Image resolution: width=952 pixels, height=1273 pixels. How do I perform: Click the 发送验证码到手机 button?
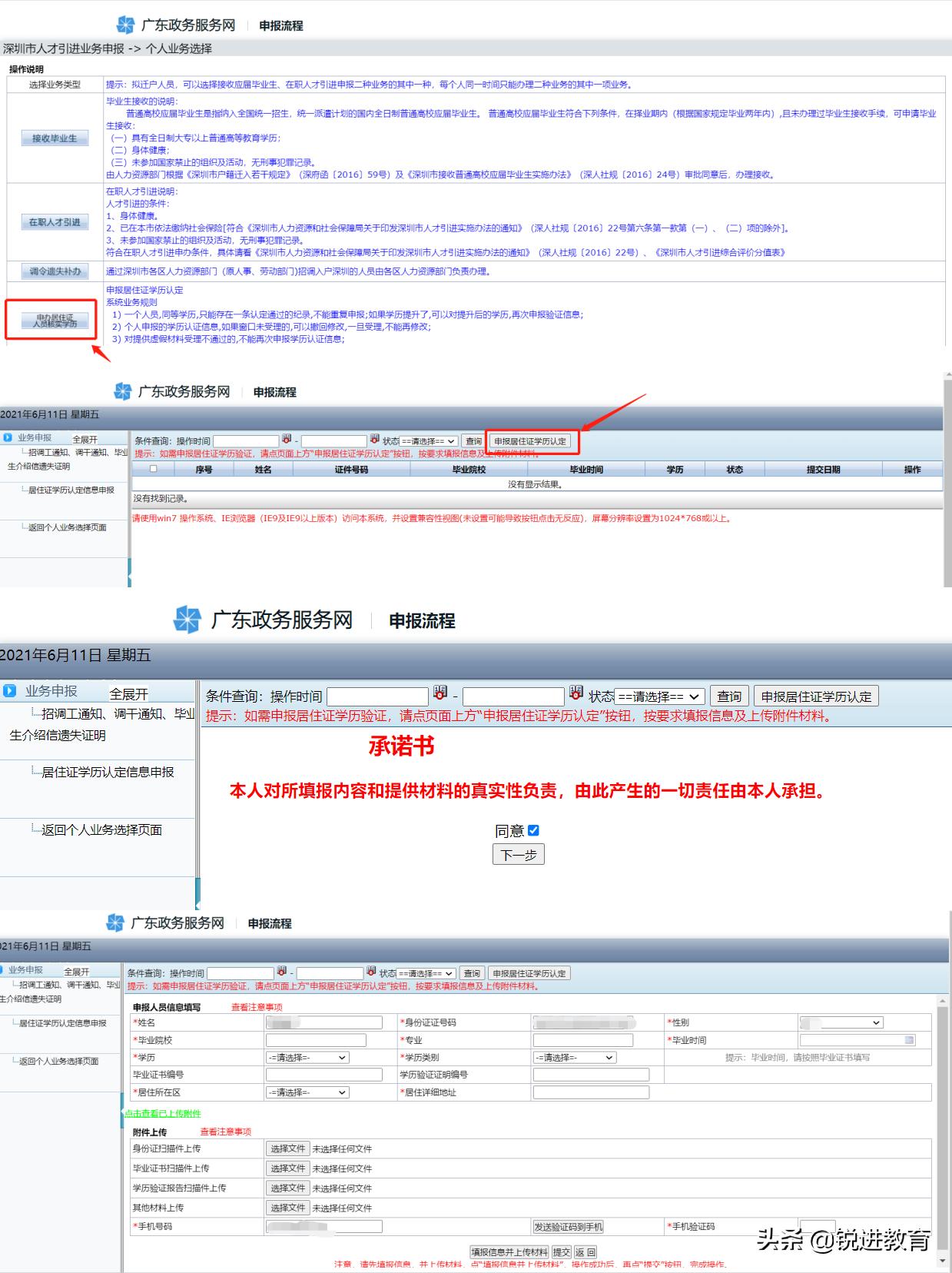point(568,1227)
